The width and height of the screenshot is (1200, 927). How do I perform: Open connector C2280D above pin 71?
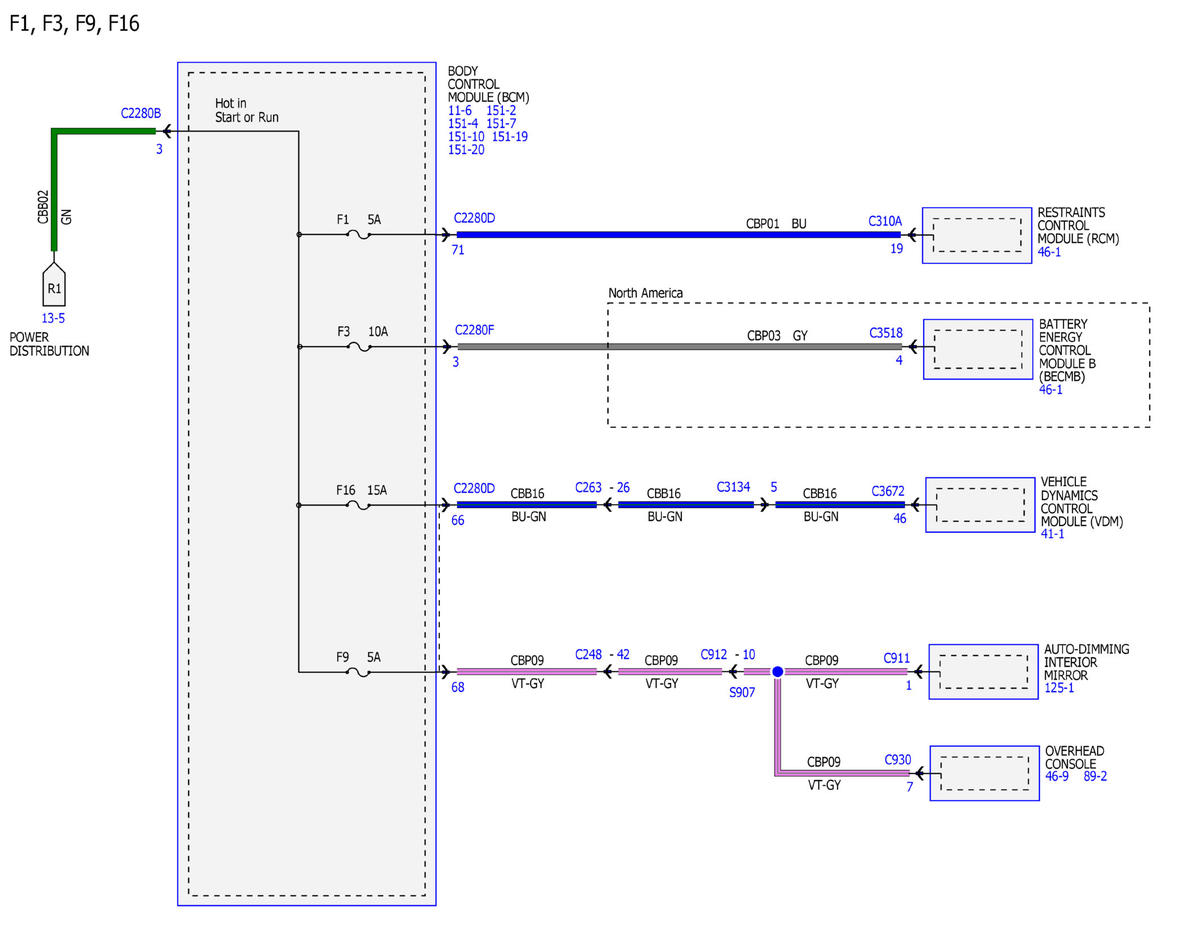(474, 218)
